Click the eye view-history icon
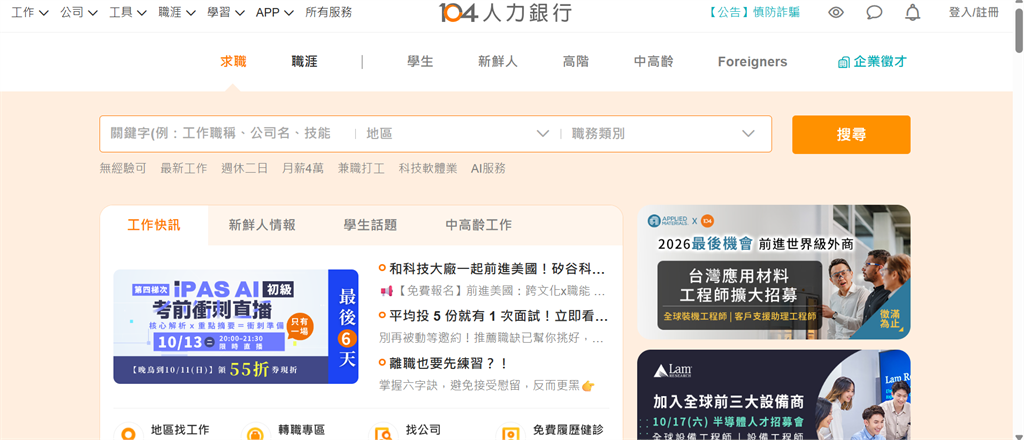Viewport: 1024px width, 440px height. coord(835,12)
